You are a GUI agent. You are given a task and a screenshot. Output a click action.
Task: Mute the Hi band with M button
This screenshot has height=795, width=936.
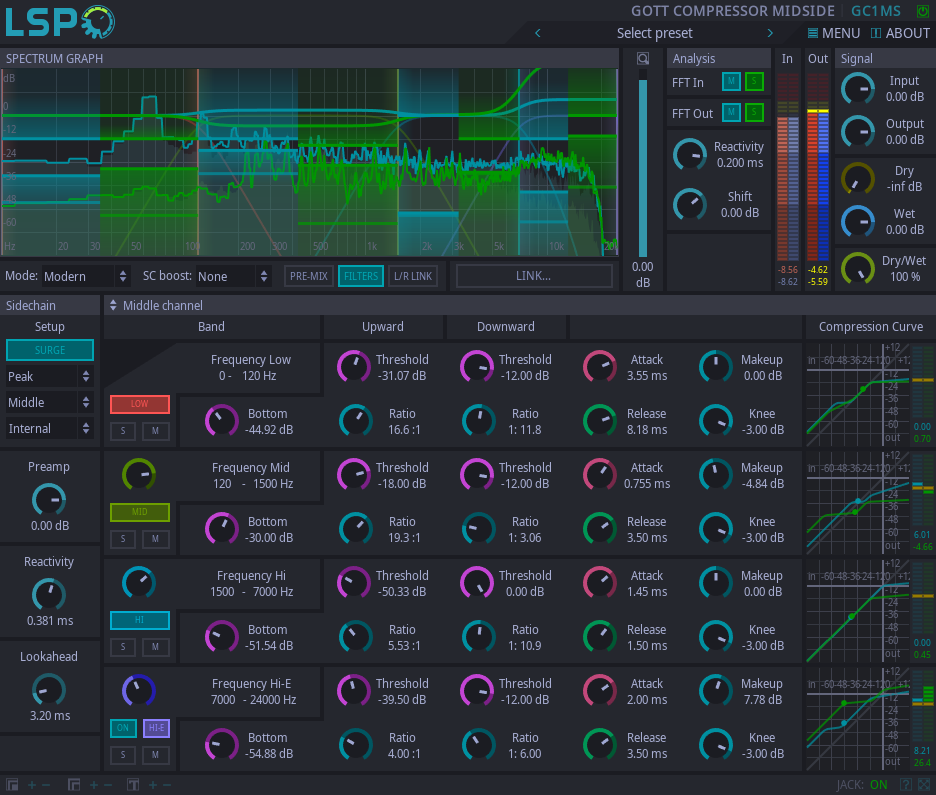point(155,647)
